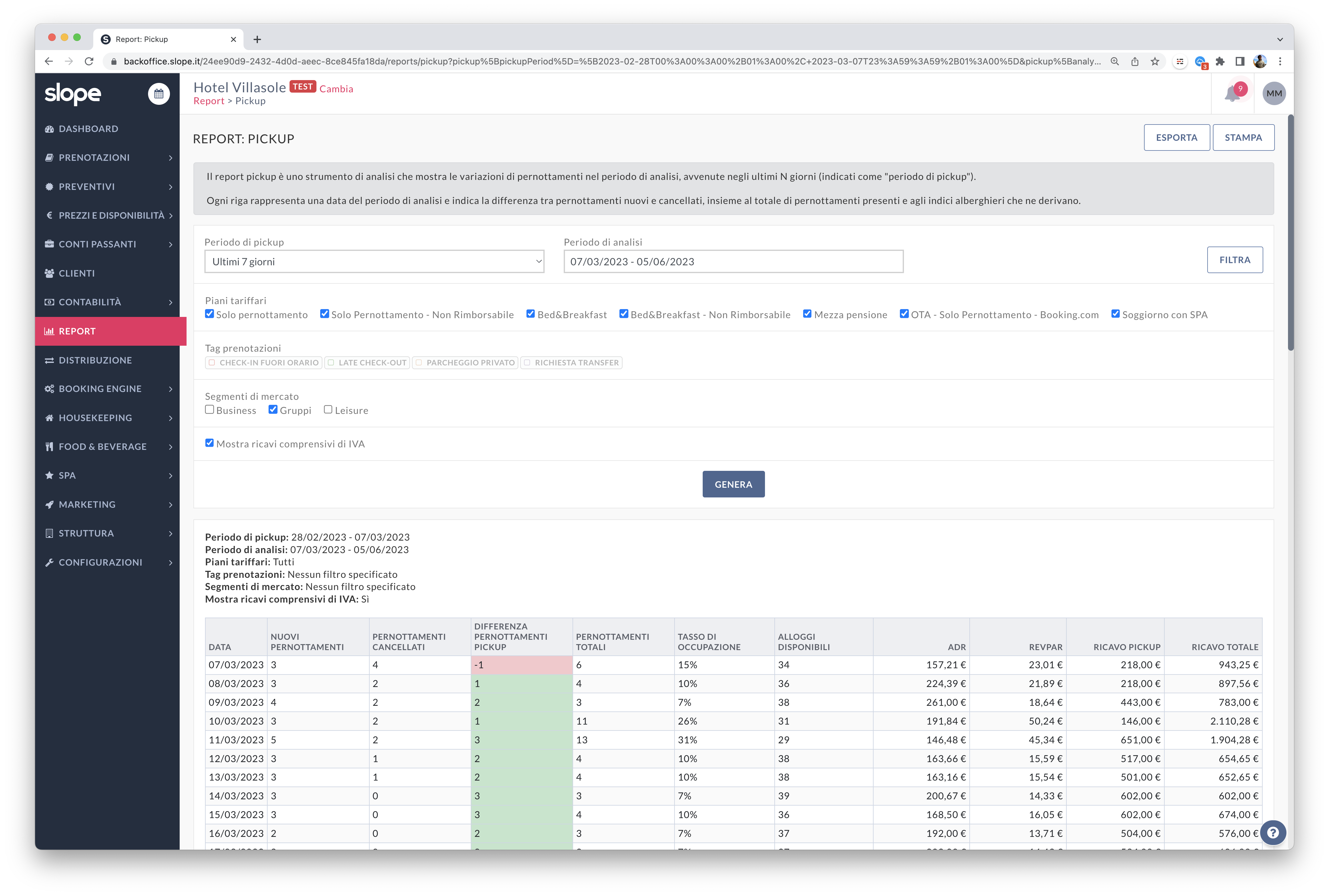
Task: Expand the Preventivi sidebar menu
Action: [107, 187]
